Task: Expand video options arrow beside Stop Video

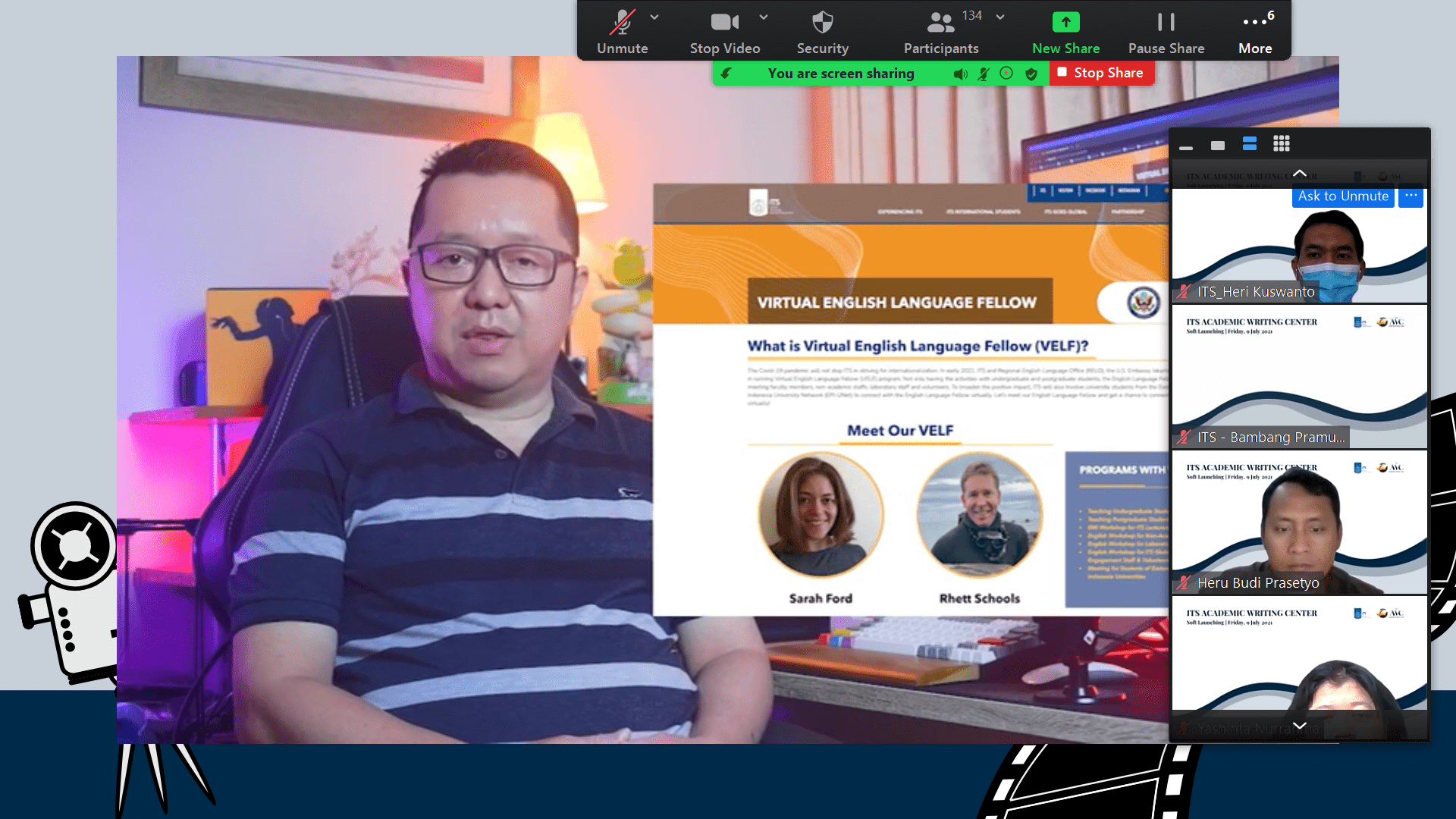Action: [764, 17]
